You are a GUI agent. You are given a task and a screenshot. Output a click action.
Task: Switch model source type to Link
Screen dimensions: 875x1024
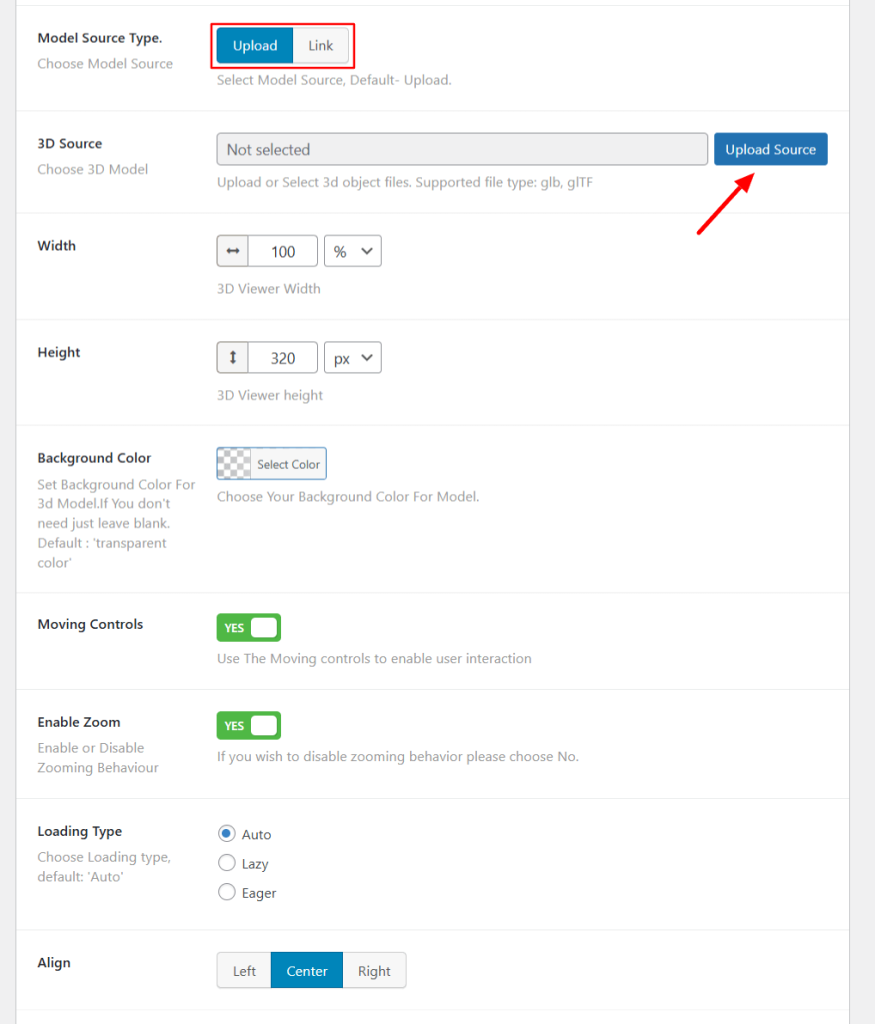point(320,46)
